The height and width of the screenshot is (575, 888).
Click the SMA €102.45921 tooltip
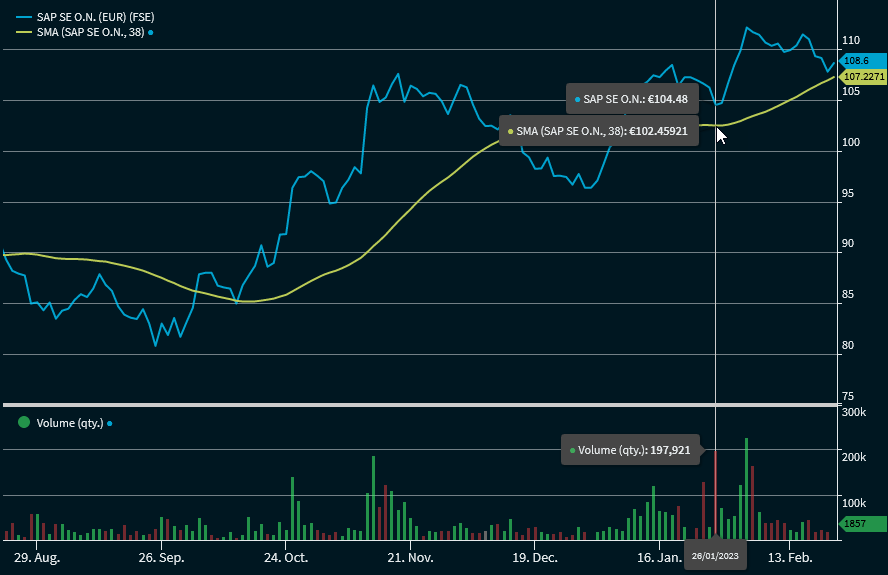[x=599, y=131]
